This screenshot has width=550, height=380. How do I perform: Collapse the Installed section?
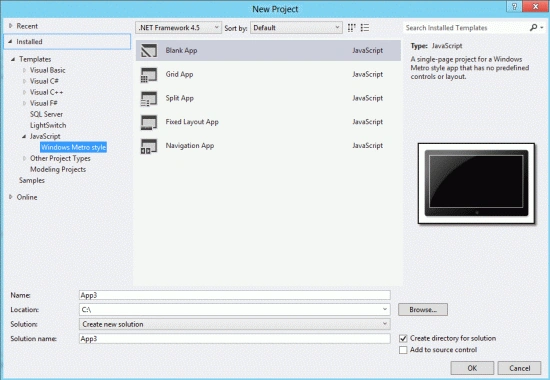[10, 41]
